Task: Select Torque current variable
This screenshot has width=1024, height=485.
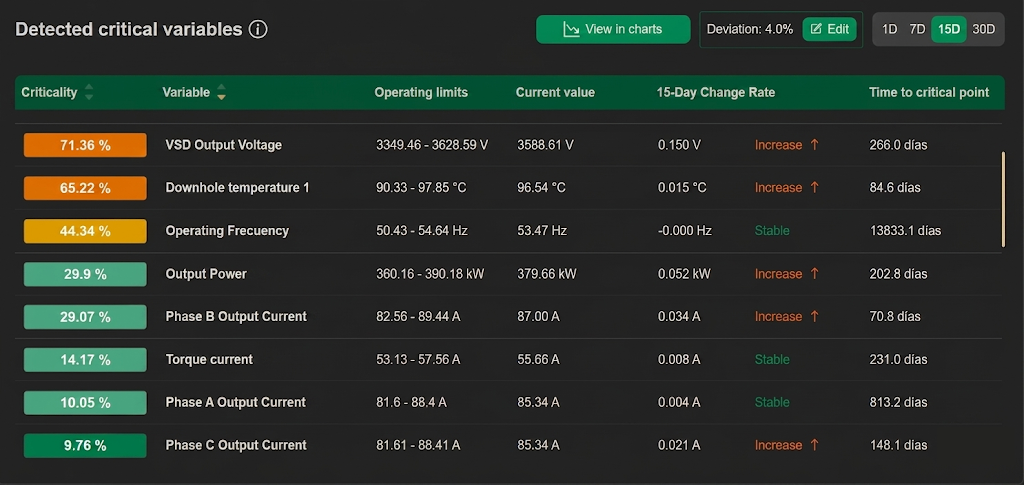Action: point(209,360)
